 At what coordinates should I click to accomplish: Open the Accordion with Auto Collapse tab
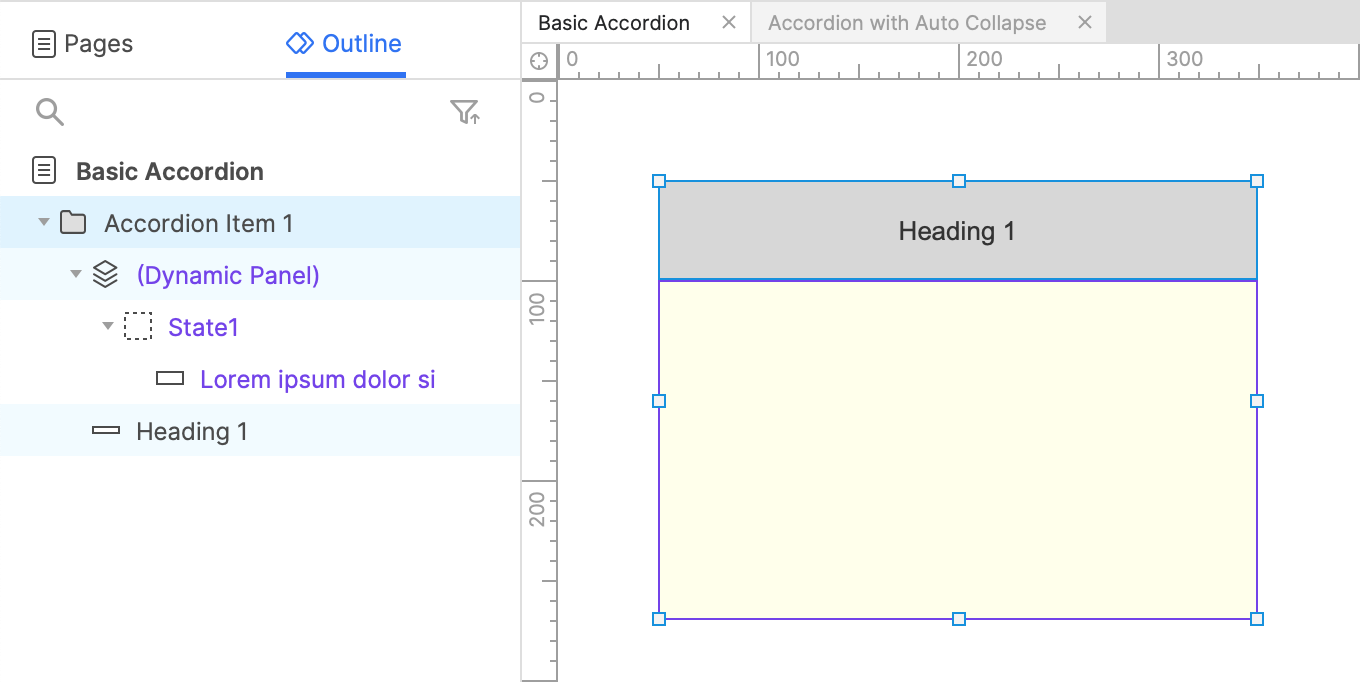[x=906, y=23]
